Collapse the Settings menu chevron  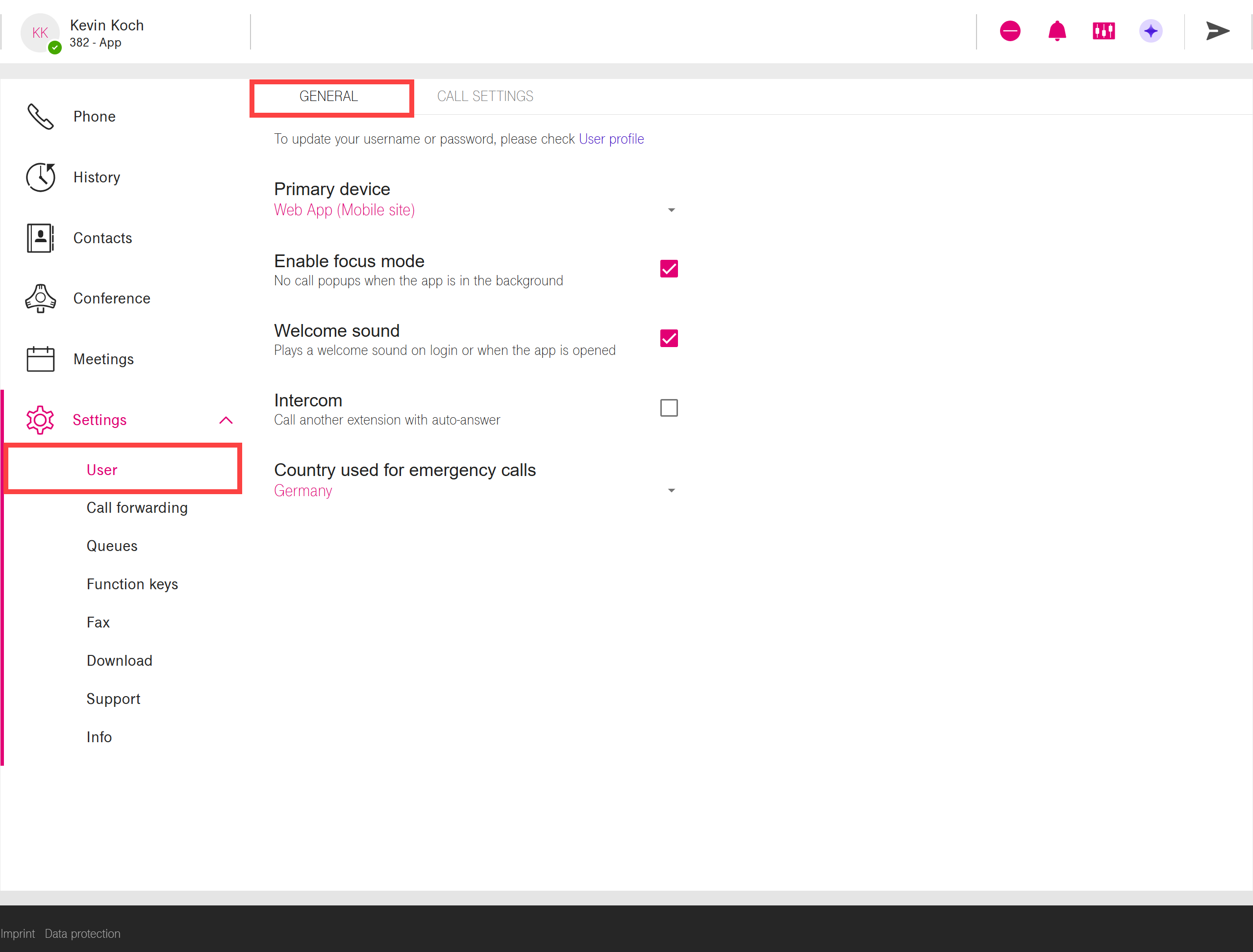click(226, 420)
